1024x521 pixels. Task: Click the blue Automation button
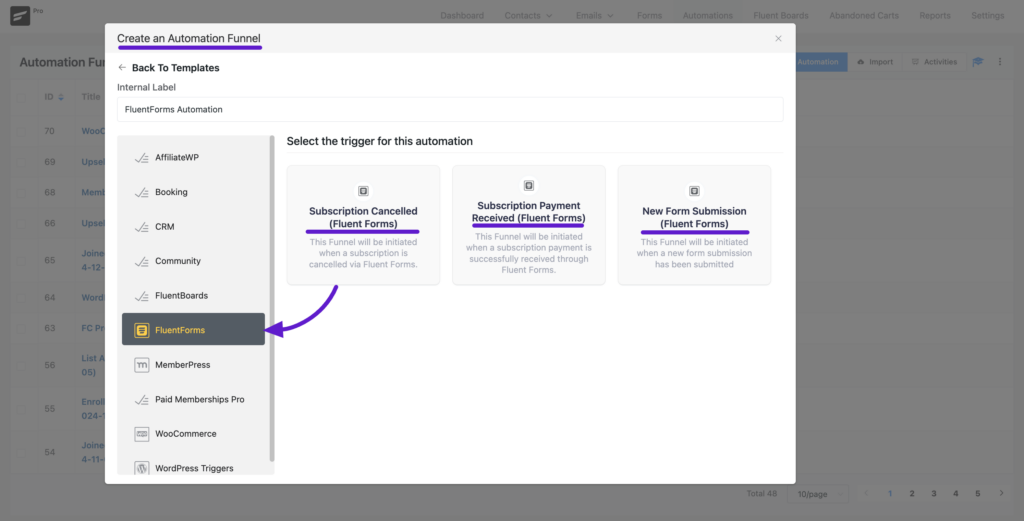821,62
